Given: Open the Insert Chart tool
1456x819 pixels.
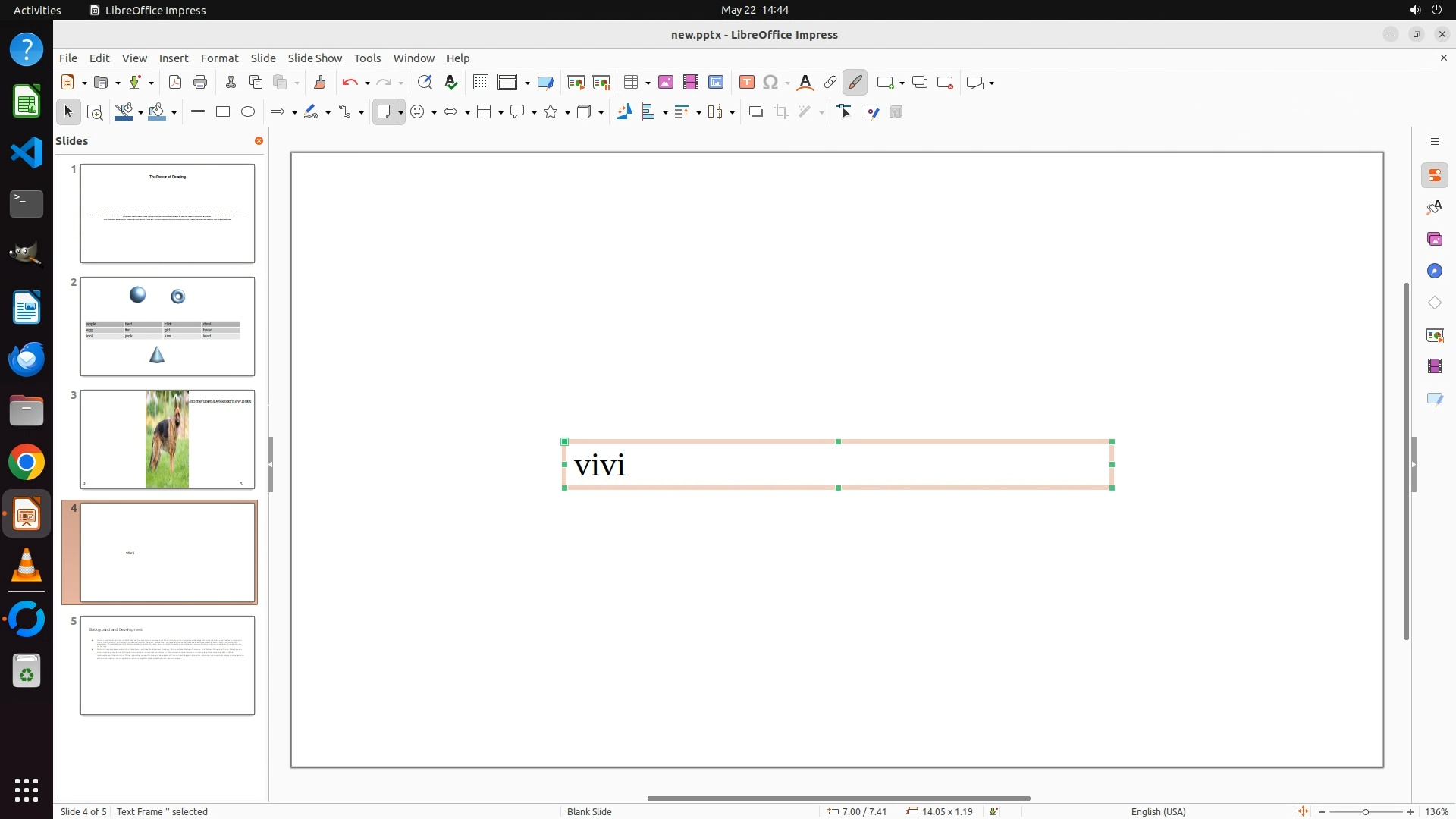Looking at the screenshot, I should [x=715, y=83].
